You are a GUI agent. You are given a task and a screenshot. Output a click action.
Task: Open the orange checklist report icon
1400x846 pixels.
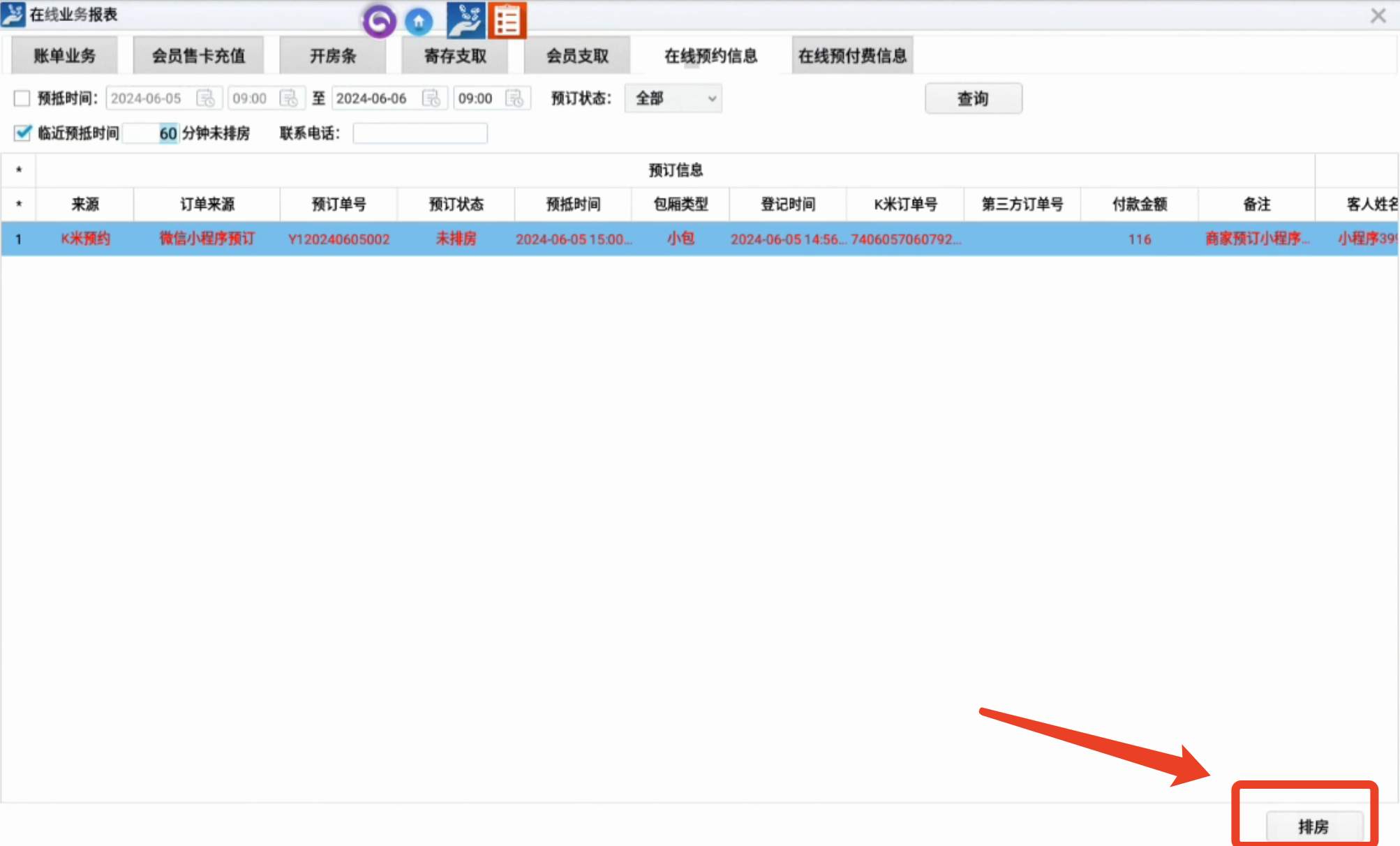507,20
